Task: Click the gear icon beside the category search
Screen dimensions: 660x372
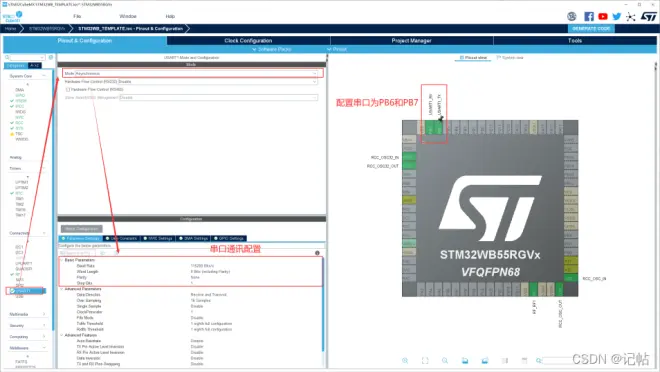Action: point(51,57)
